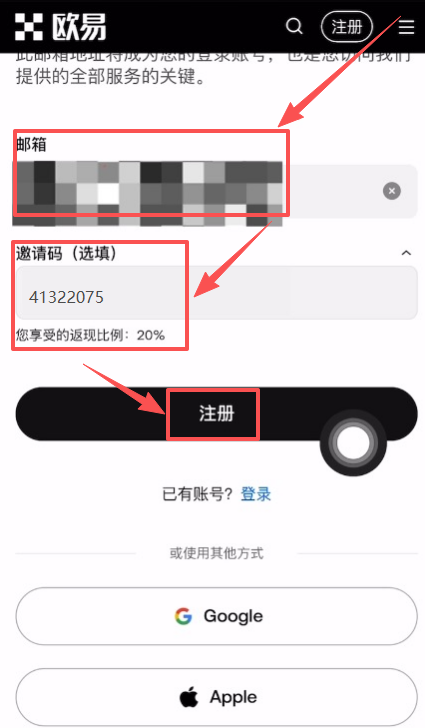The image size is (425, 728).
Task: Click the OKX checkerboard logo icon
Action: [x=29, y=27]
